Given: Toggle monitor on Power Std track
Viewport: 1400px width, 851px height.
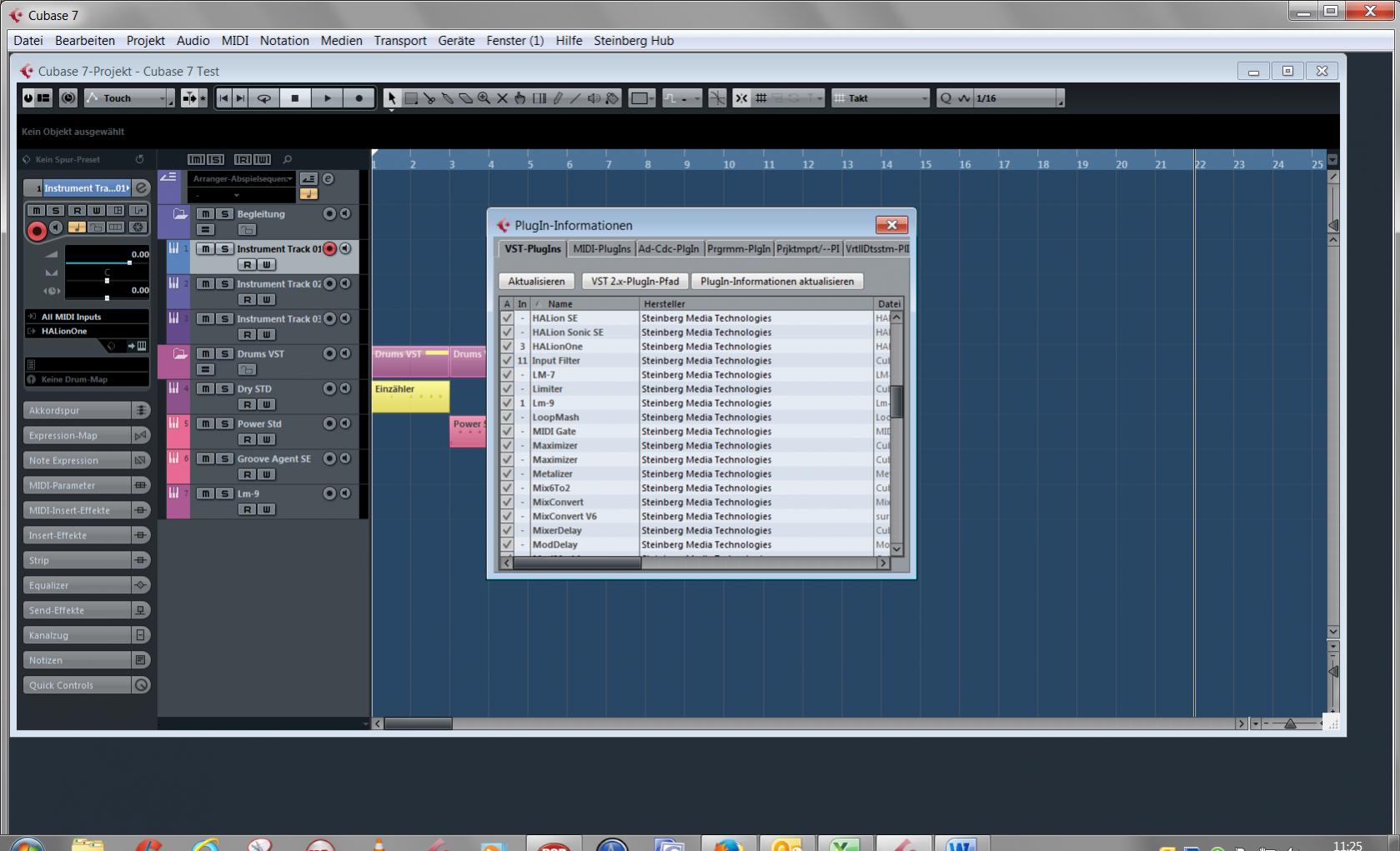Looking at the screenshot, I should pyautogui.click(x=344, y=424).
